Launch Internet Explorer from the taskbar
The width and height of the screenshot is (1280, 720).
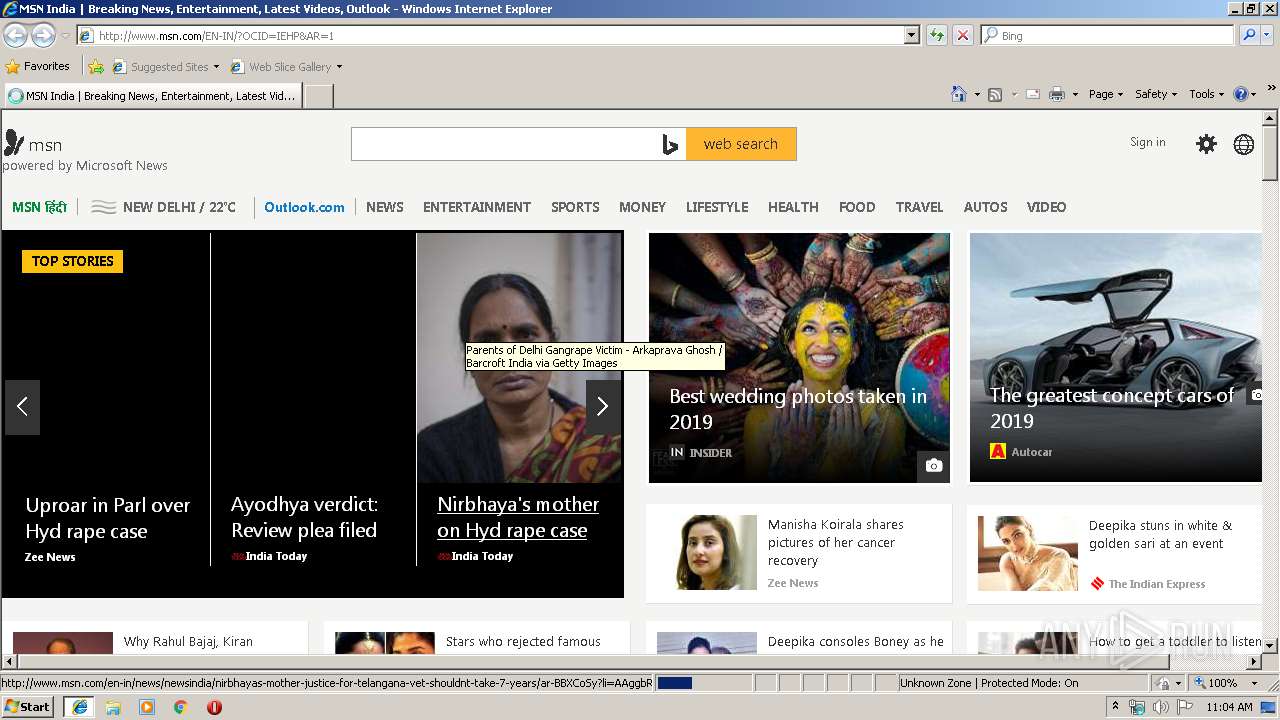[79, 707]
